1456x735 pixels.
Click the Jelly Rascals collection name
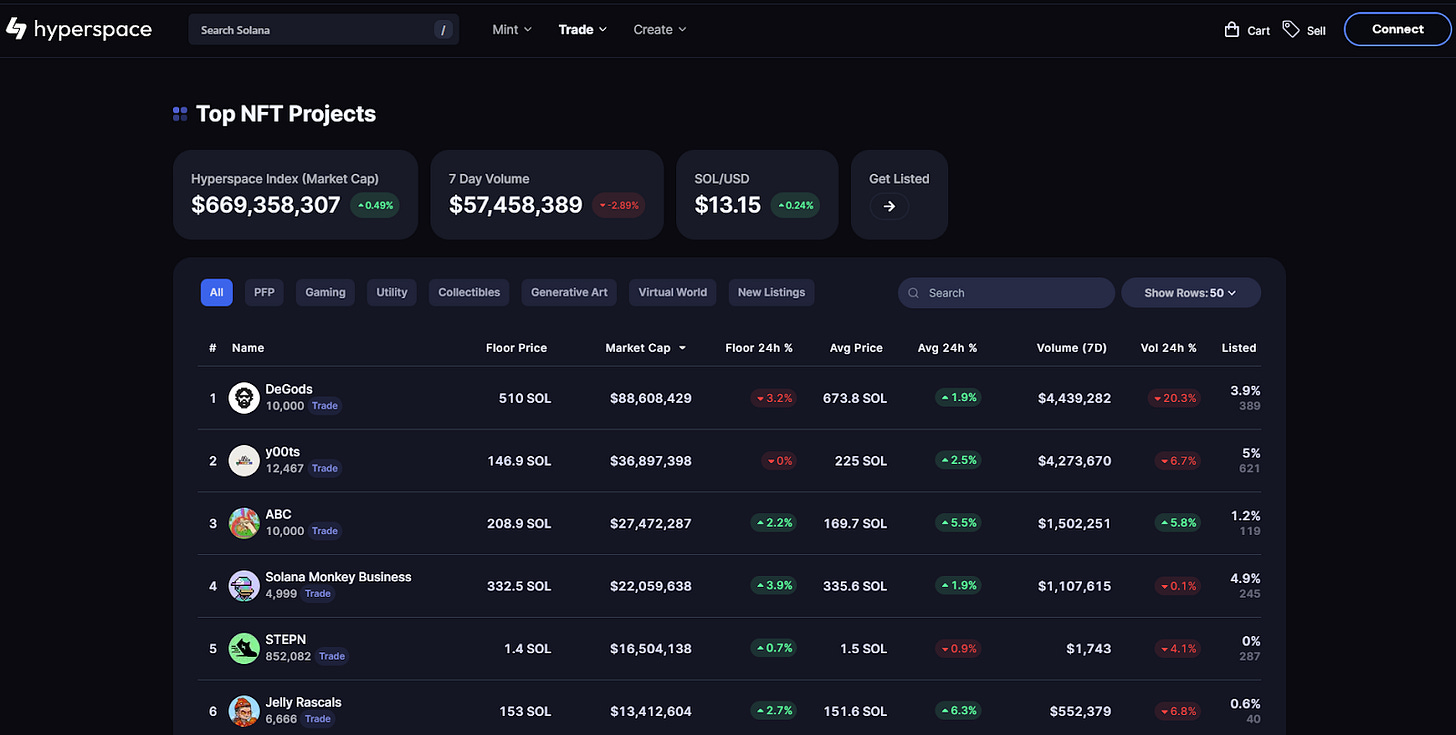point(303,702)
